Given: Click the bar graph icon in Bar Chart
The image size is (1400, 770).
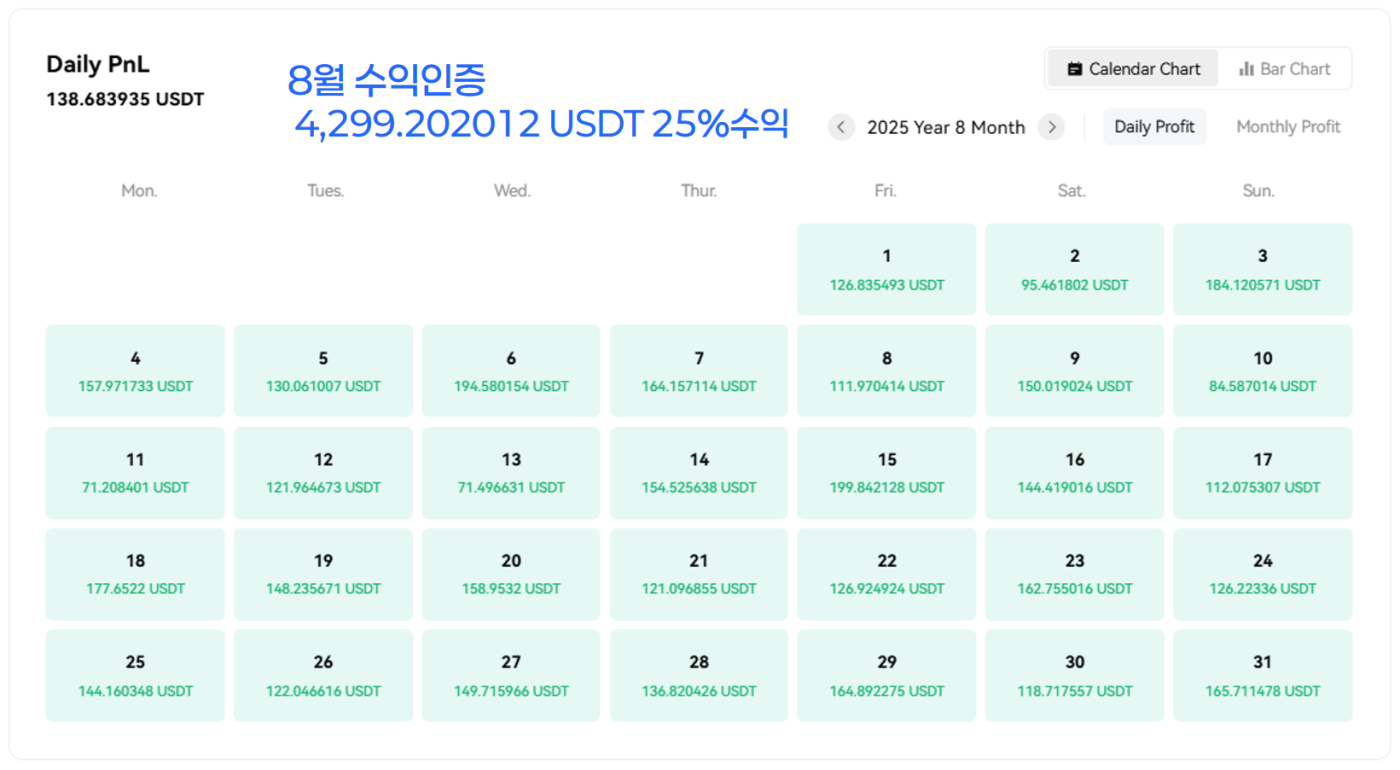Looking at the screenshot, I should click(x=1246, y=69).
